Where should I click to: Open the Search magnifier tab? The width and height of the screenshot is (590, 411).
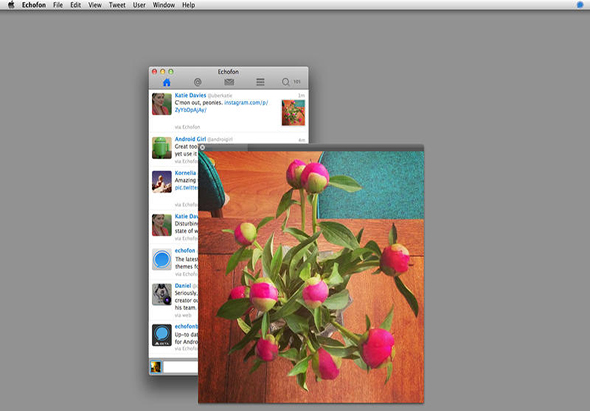(x=286, y=82)
